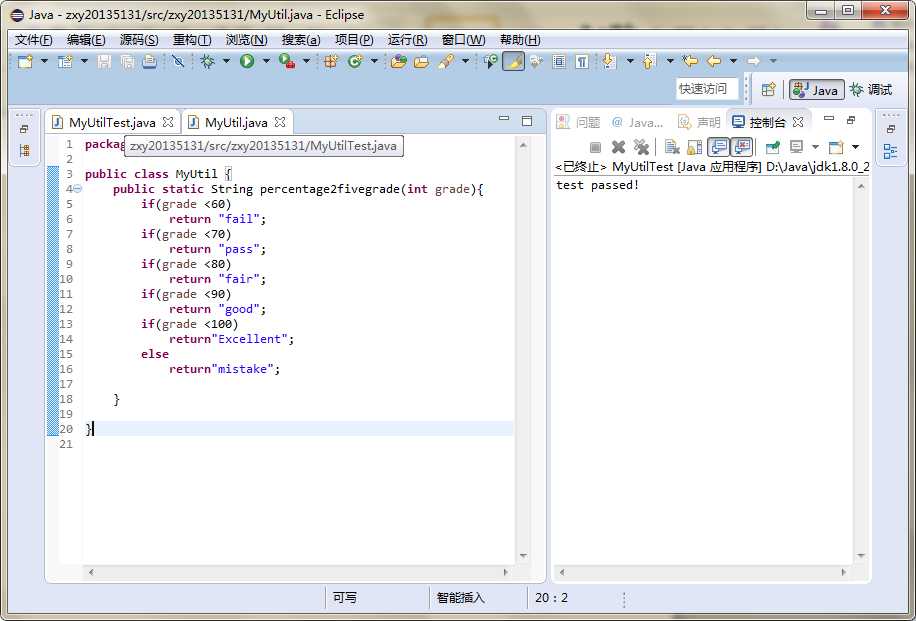The height and width of the screenshot is (621, 916).
Task: Click the Terminate stop icon in console
Action: pyautogui.click(x=595, y=147)
